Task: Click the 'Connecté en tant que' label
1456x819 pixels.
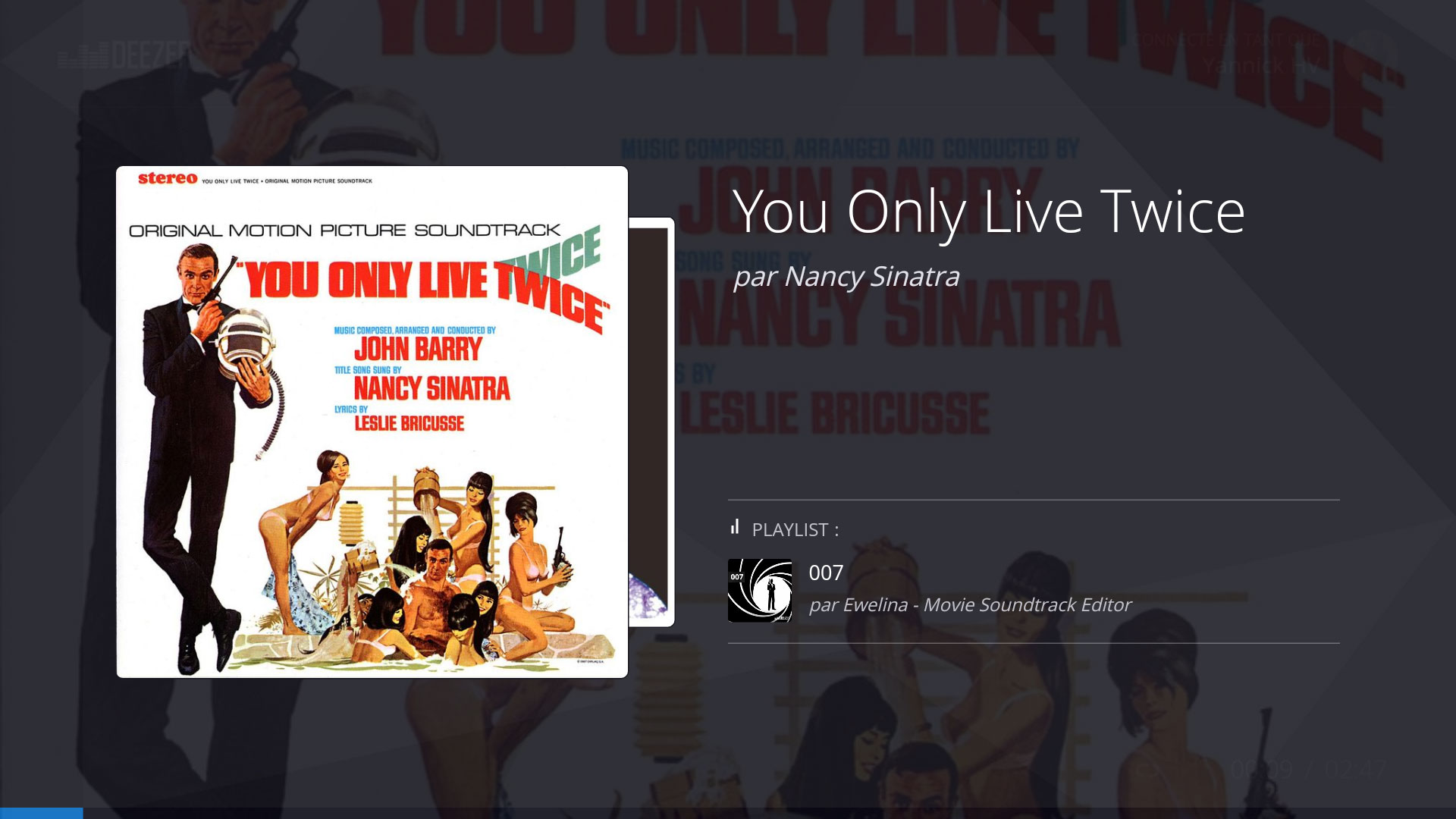Action: coord(1226,39)
